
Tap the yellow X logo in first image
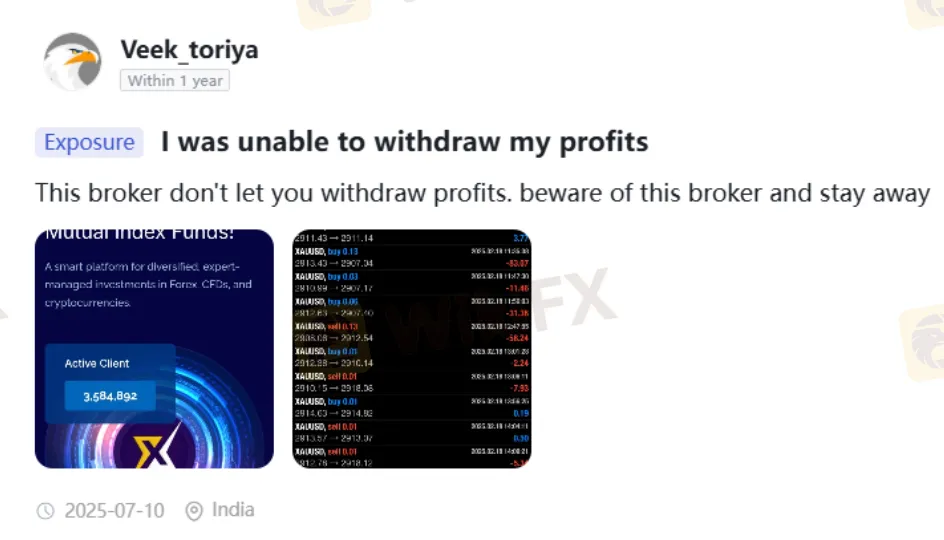click(155, 446)
